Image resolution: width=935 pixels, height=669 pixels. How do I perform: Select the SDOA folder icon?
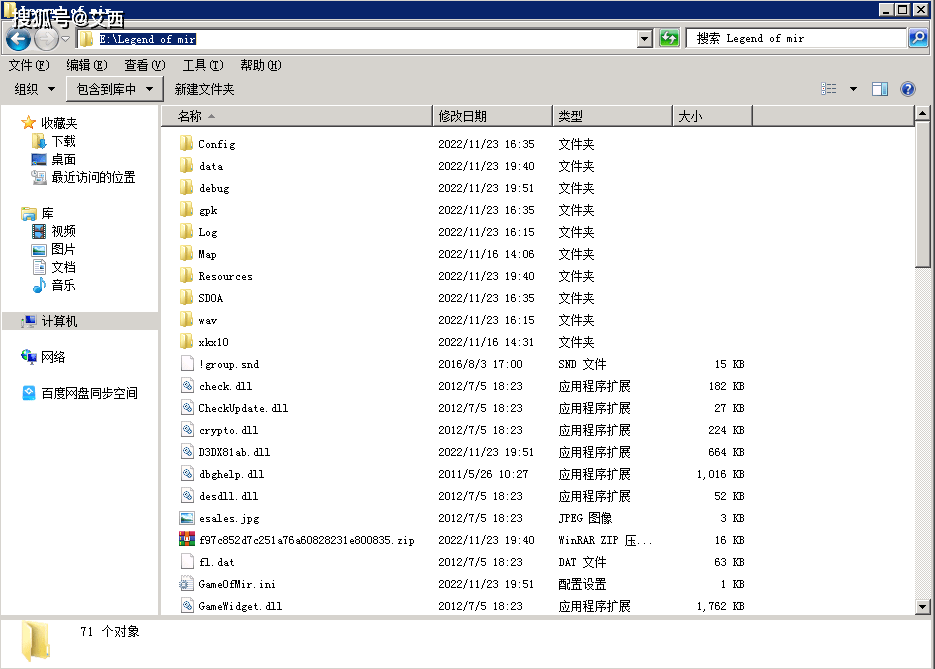click(186, 298)
